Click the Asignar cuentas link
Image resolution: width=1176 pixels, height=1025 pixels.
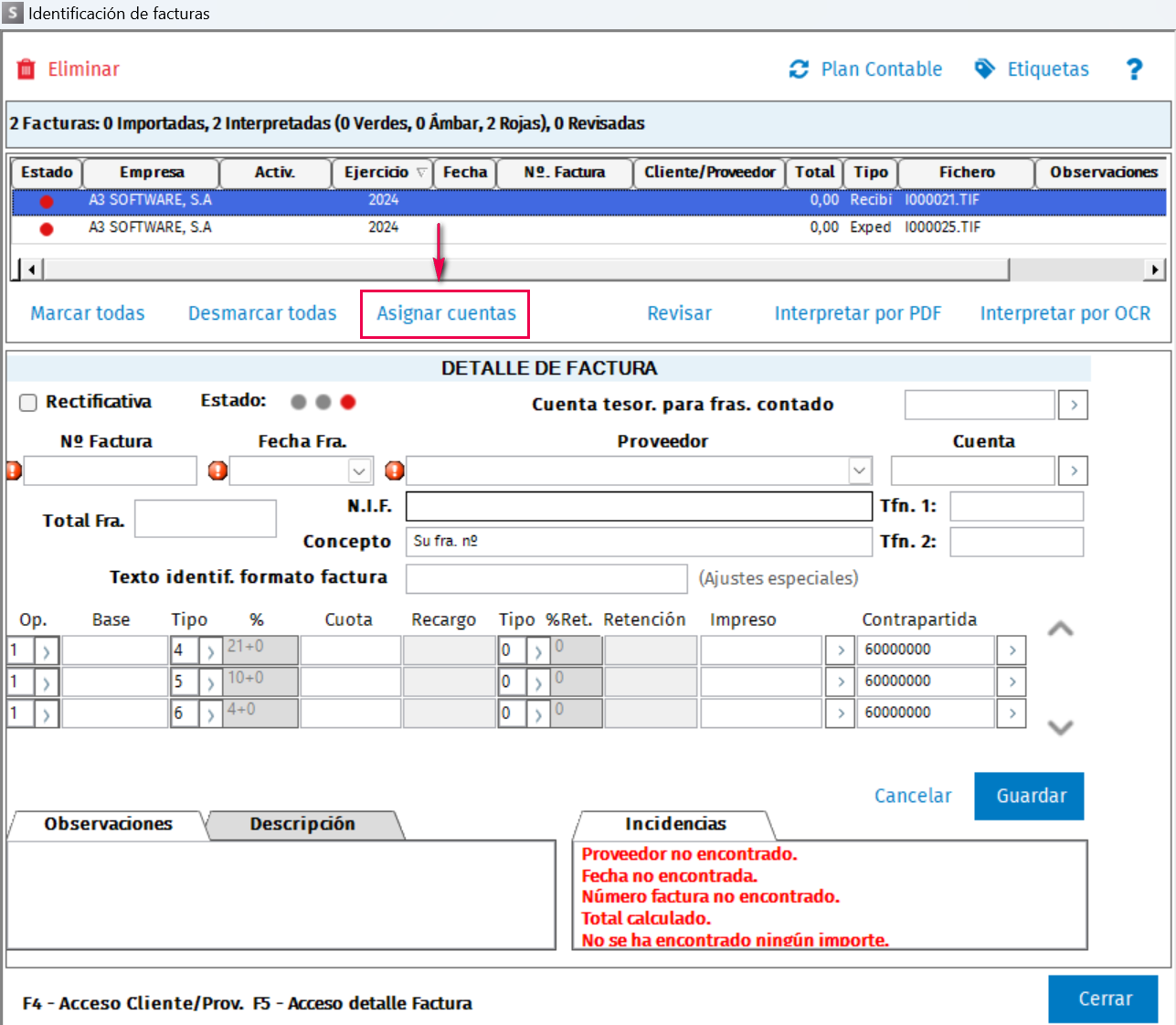[446, 313]
